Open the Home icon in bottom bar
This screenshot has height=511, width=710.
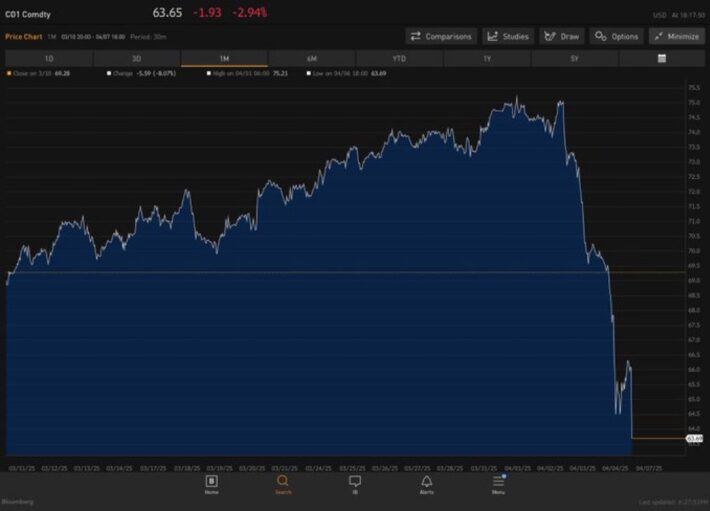[x=211, y=481]
